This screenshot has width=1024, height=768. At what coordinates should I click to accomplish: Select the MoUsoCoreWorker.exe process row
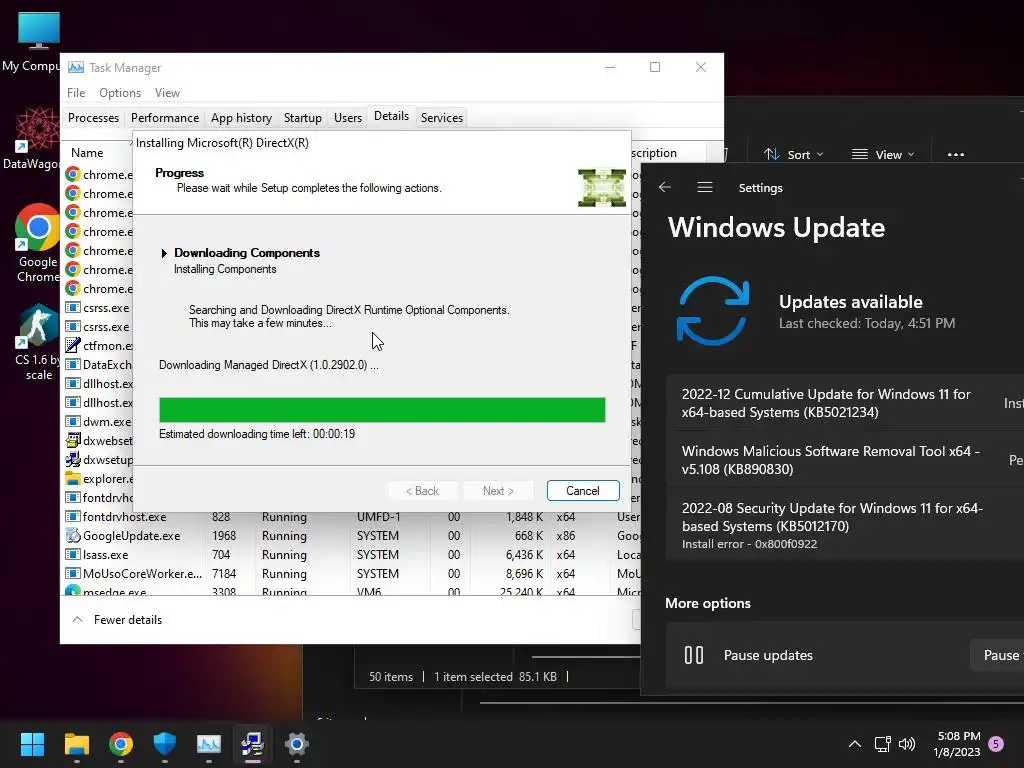tap(353, 573)
